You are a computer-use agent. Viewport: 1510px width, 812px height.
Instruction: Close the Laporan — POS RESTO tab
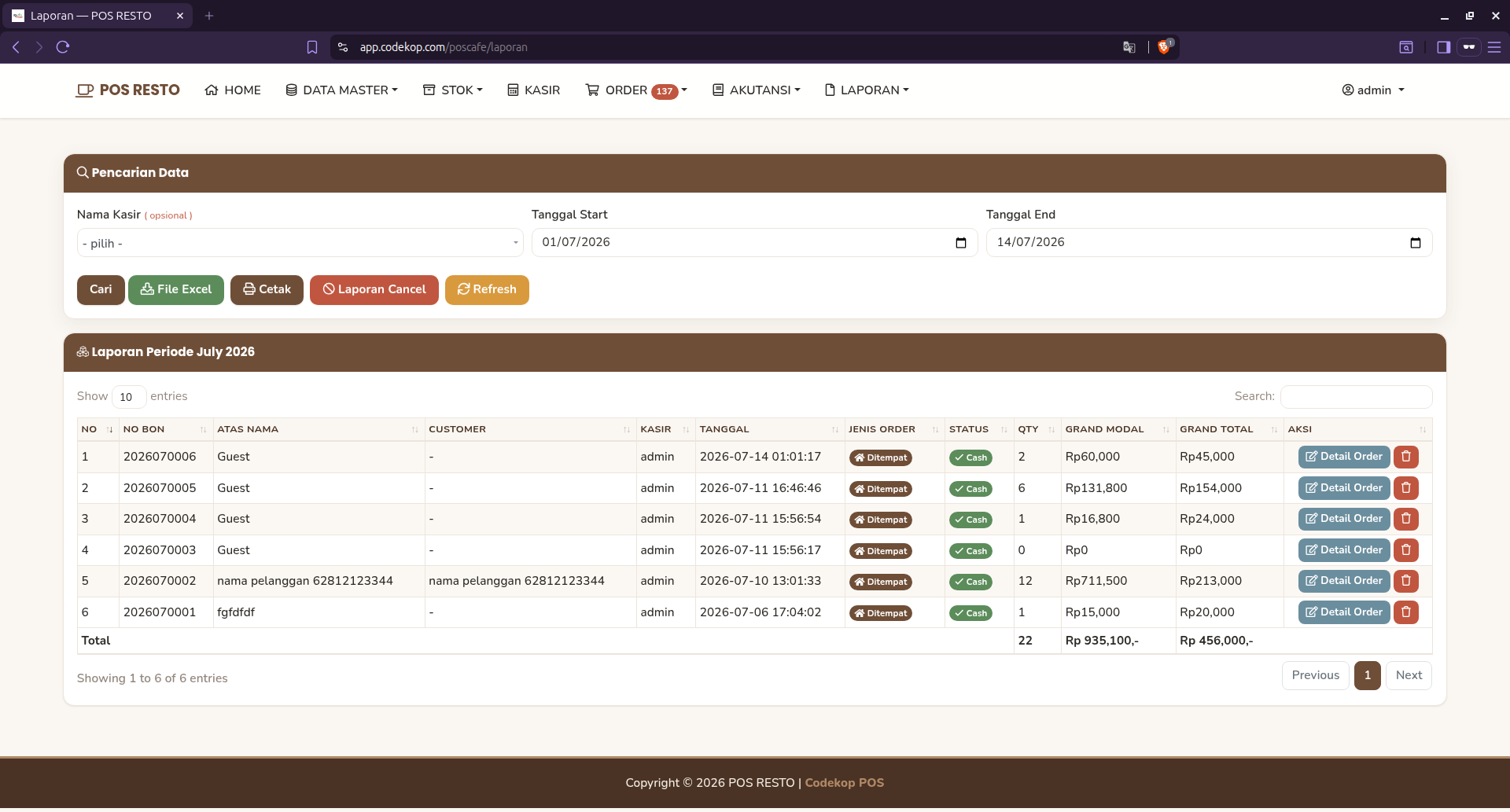point(179,16)
